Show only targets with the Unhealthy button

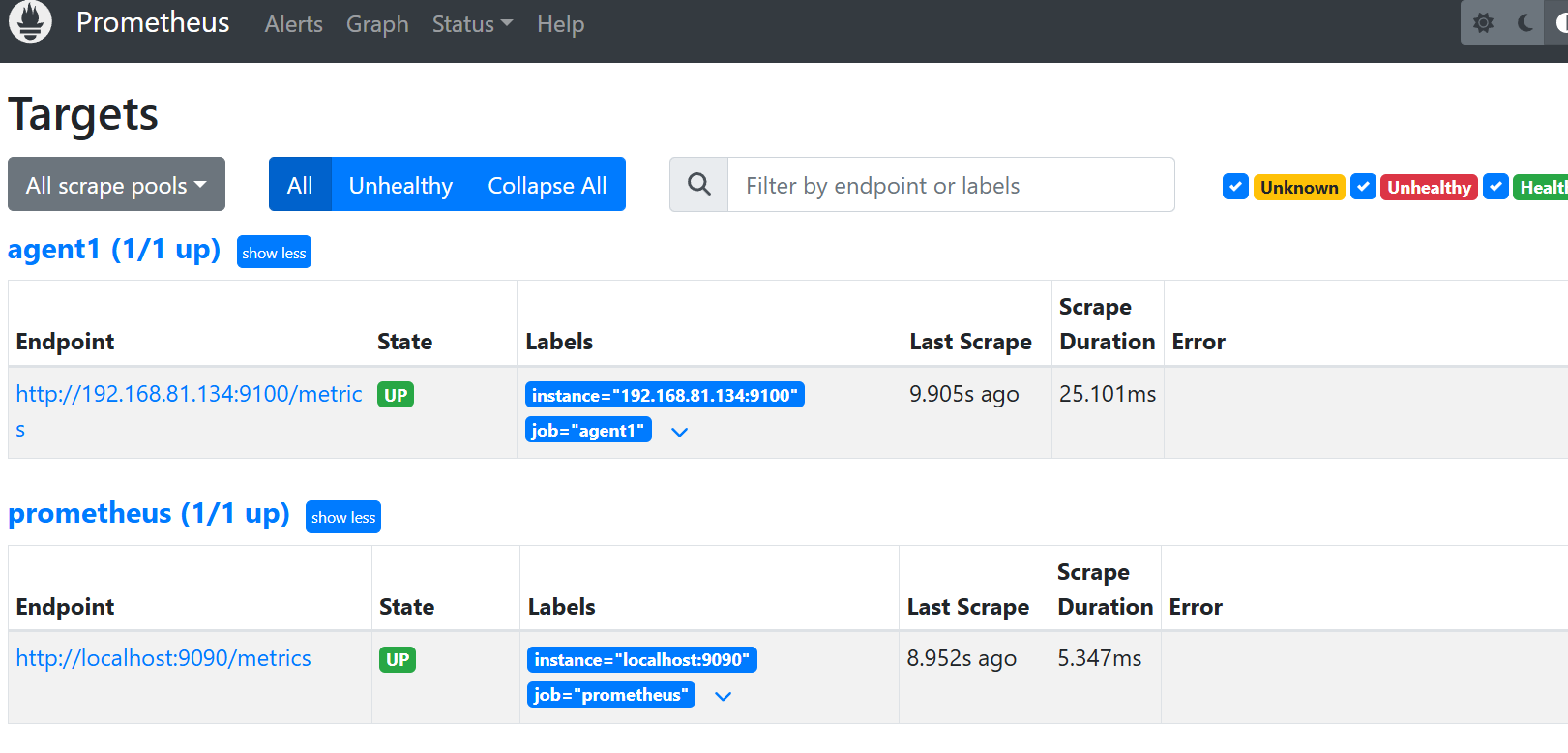tap(400, 184)
